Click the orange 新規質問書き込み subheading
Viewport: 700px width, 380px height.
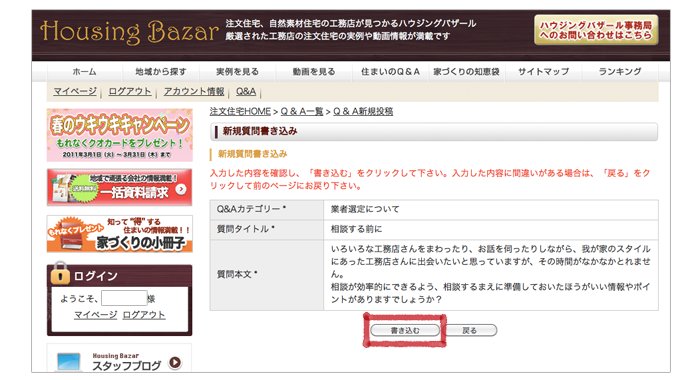pyautogui.click(x=253, y=154)
